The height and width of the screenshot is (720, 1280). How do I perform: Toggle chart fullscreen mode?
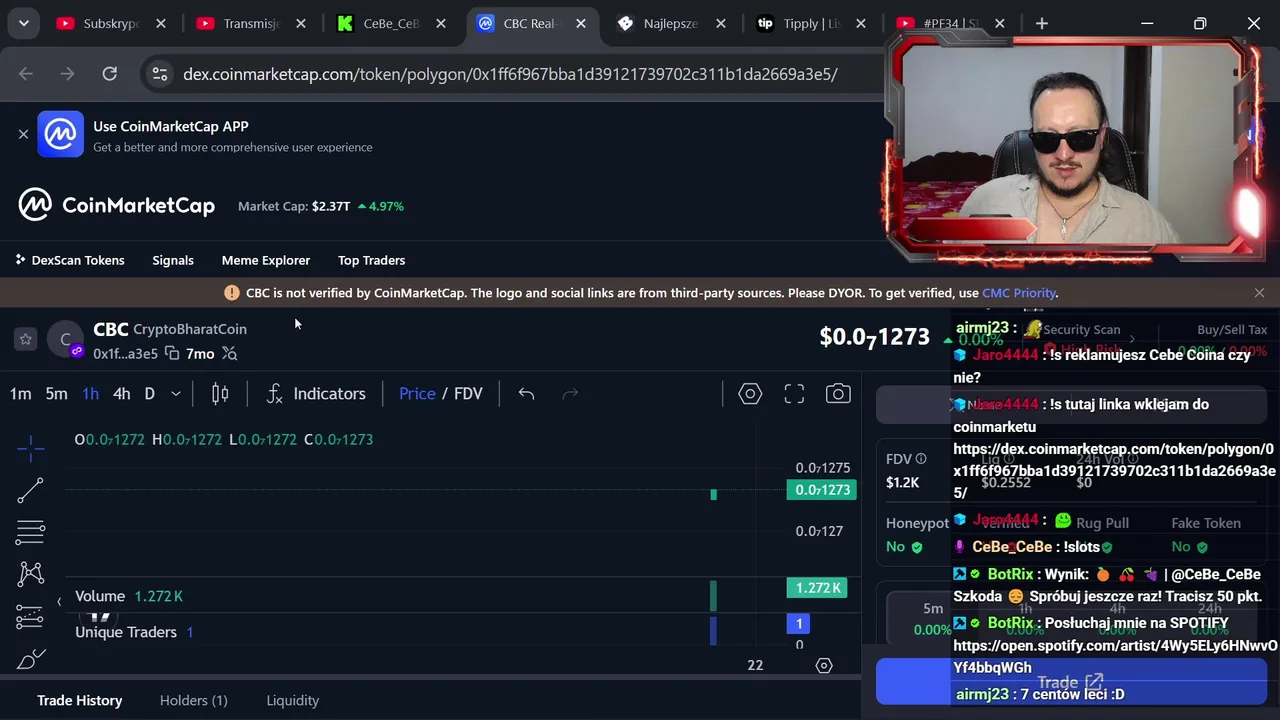tap(794, 394)
